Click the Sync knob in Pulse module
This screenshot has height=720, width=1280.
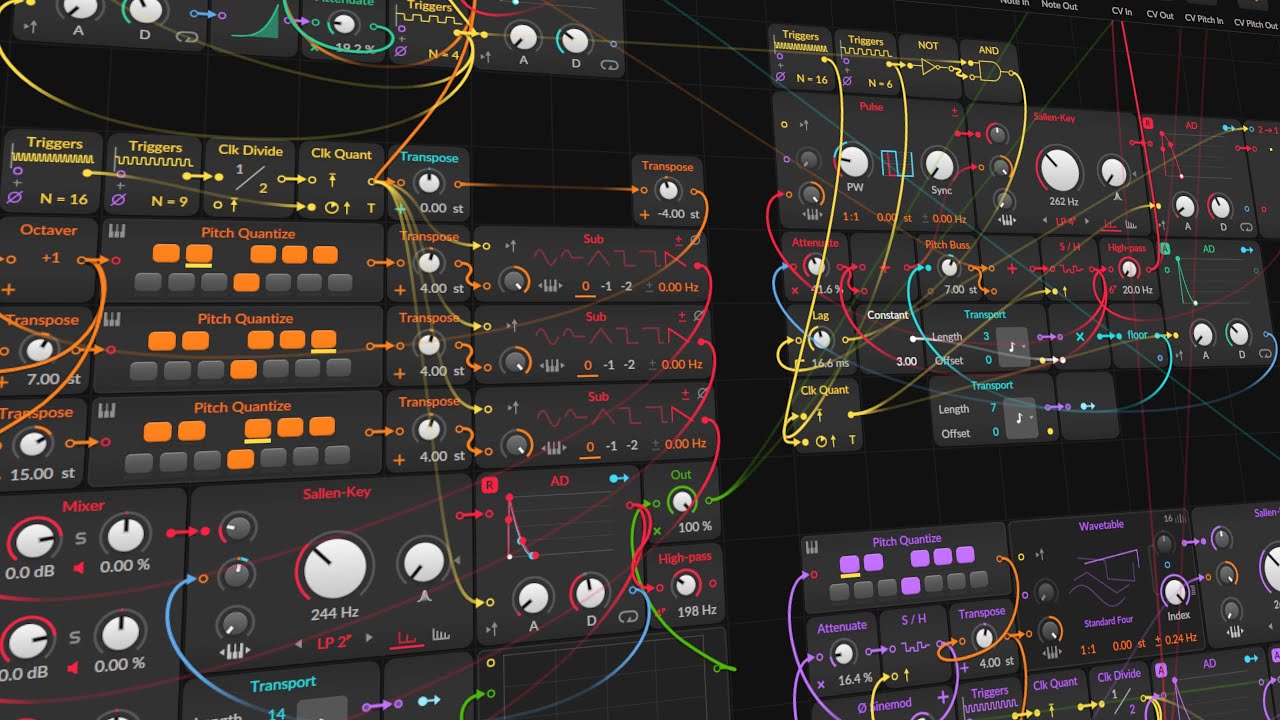(938, 164)
